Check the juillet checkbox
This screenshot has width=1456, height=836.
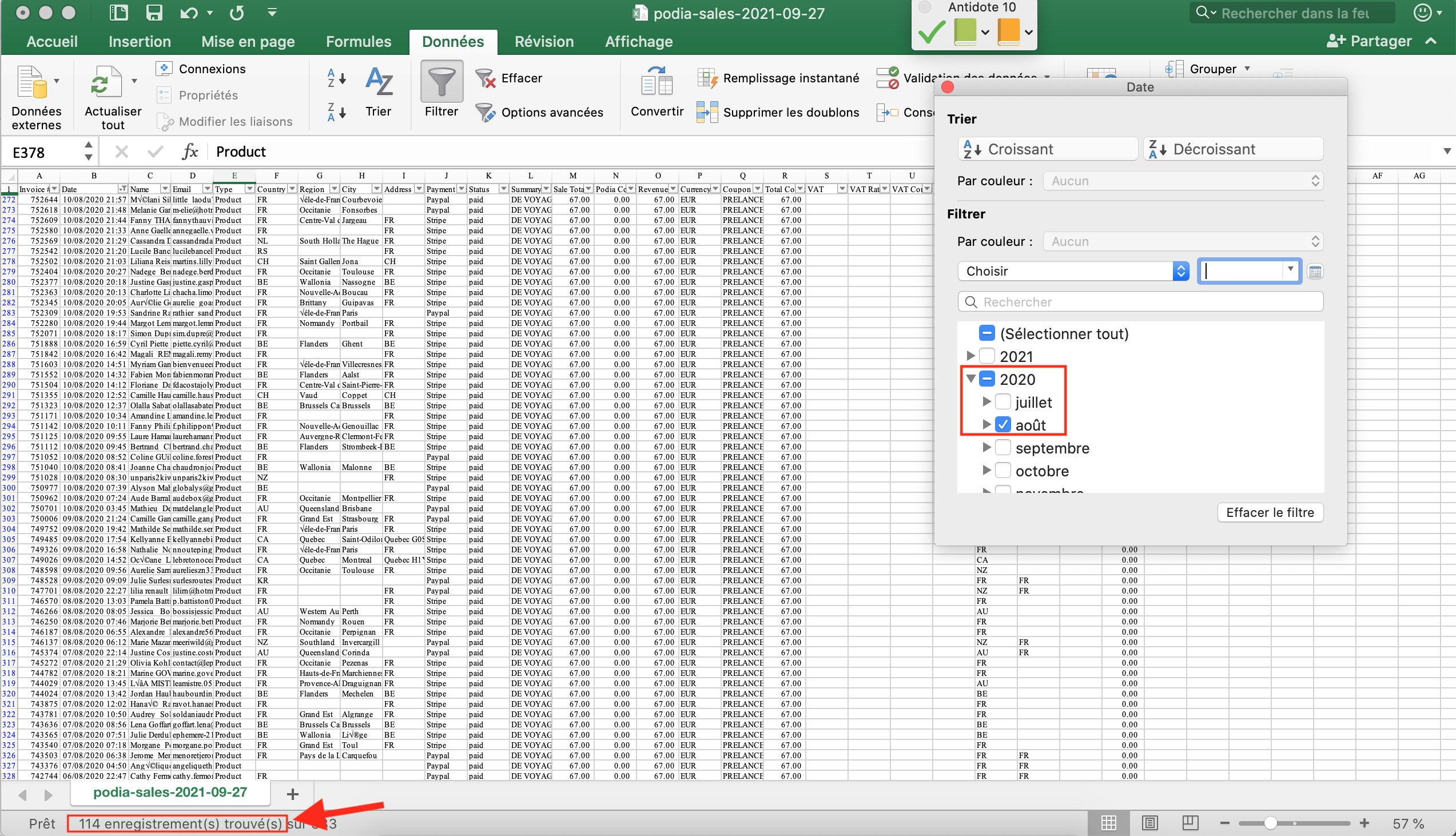coord(1003,402)
